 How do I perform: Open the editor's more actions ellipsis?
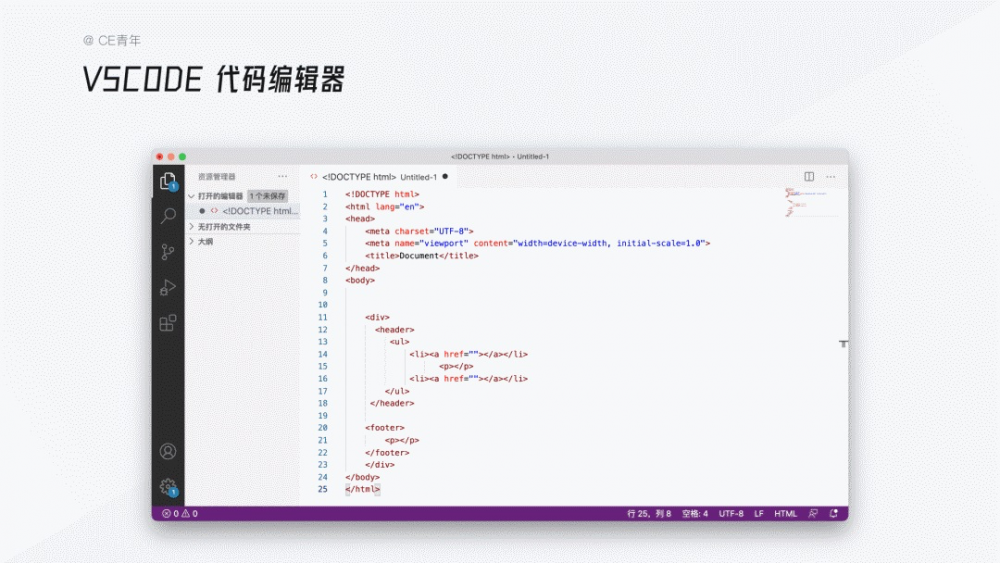point(832,176)
